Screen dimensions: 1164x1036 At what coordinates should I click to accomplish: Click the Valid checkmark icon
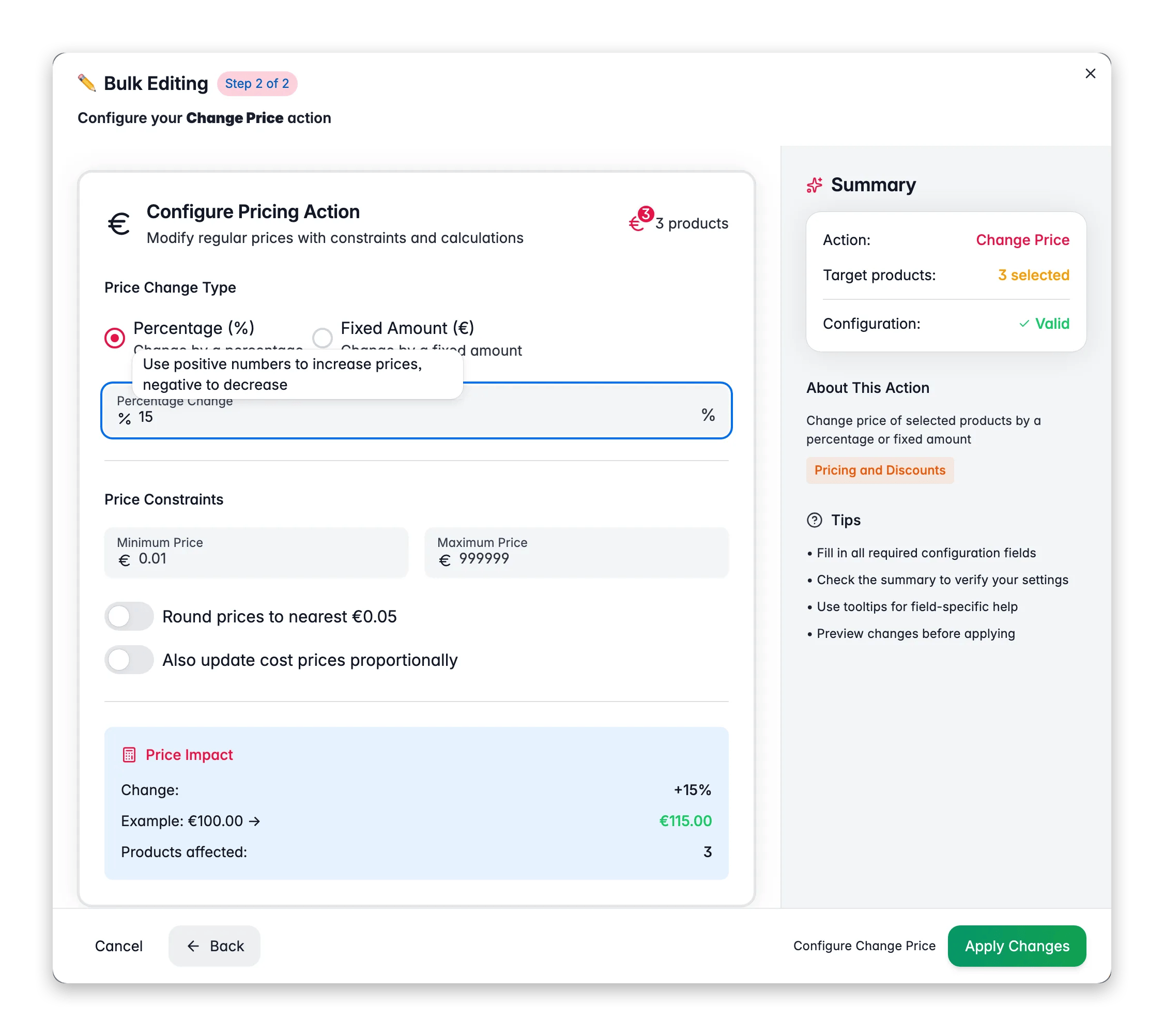pos(1024,324)
